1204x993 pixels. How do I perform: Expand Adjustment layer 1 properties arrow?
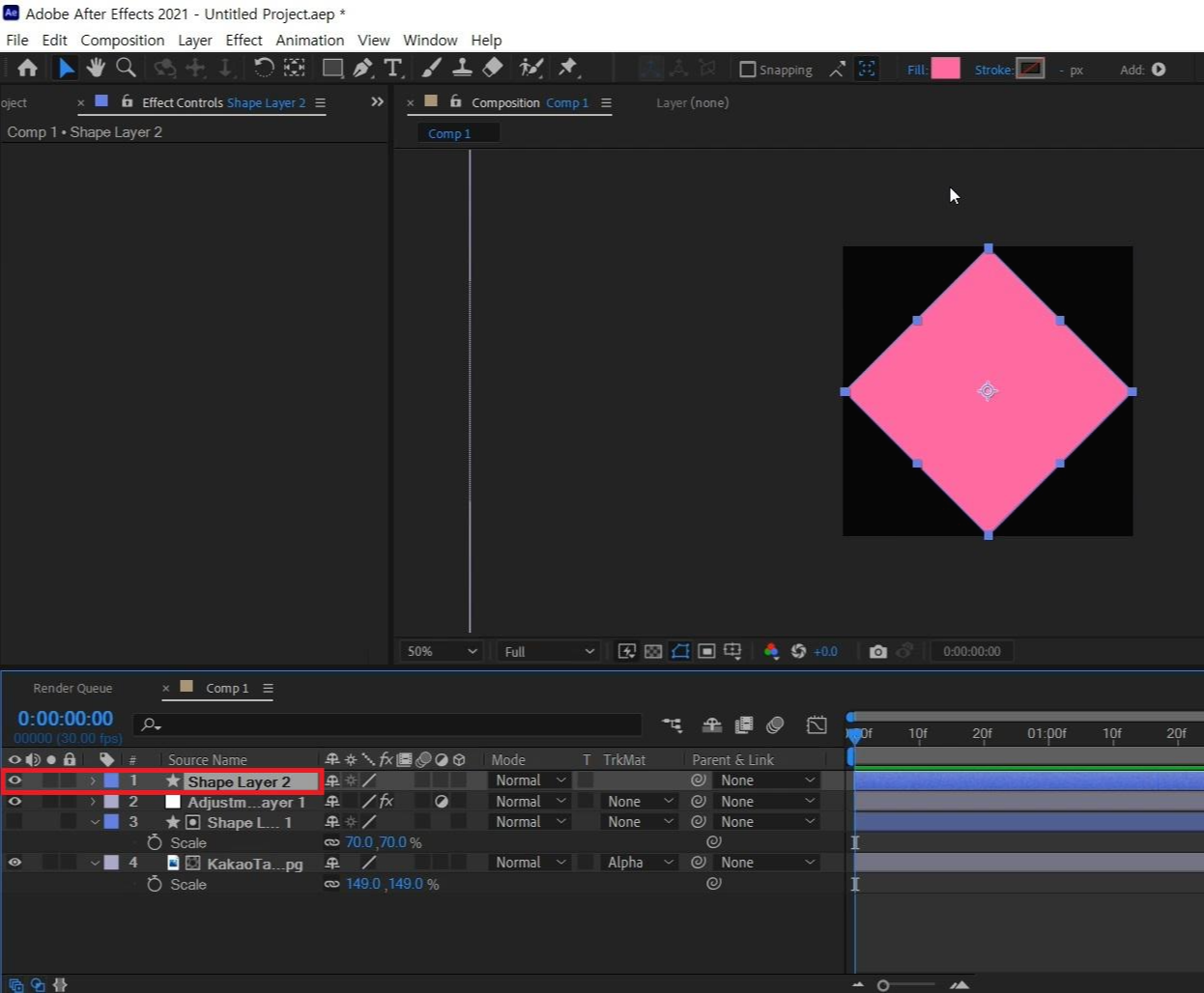[x=93, y=802]
